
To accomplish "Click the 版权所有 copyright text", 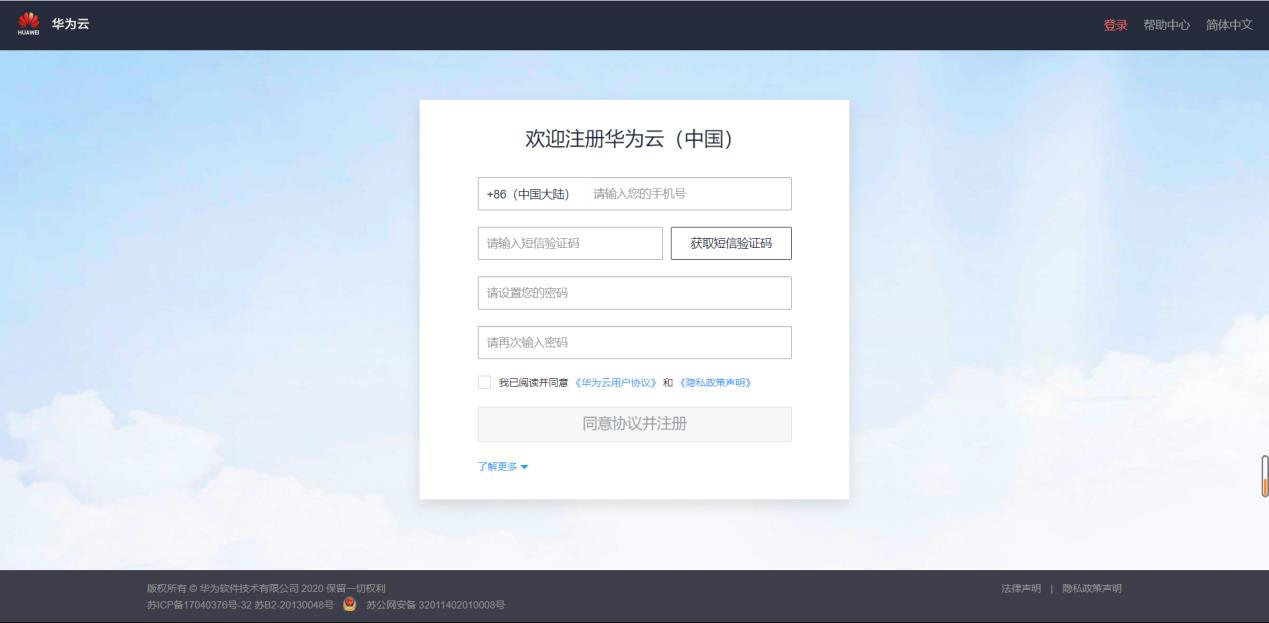I will pos(266,588).
